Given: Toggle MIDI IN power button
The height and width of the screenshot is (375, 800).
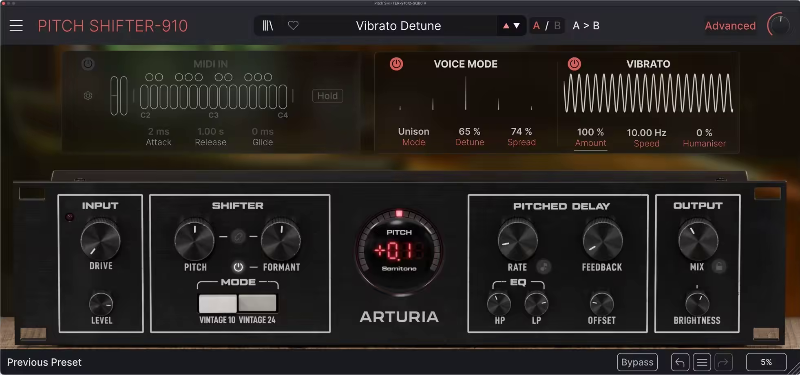Looking at the screenshot, I should [x=88, y=64].
